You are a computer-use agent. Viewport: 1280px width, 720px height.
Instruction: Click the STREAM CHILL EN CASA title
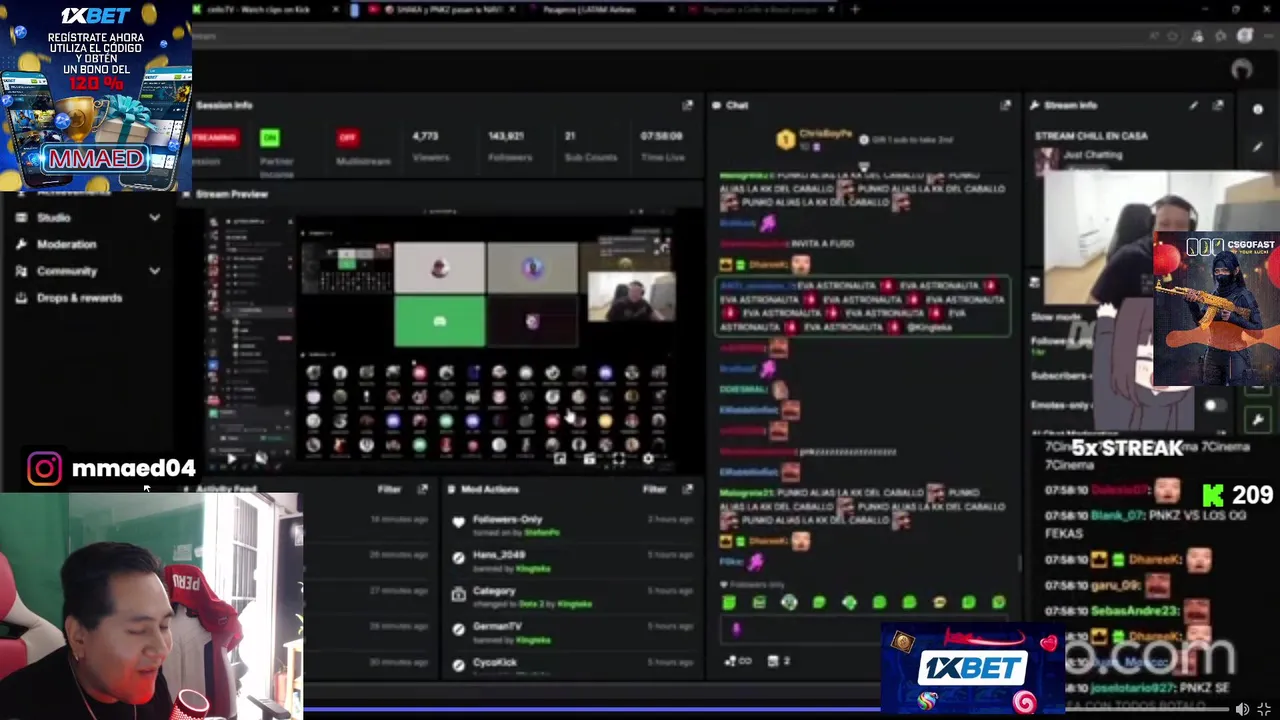point(1091,136)
